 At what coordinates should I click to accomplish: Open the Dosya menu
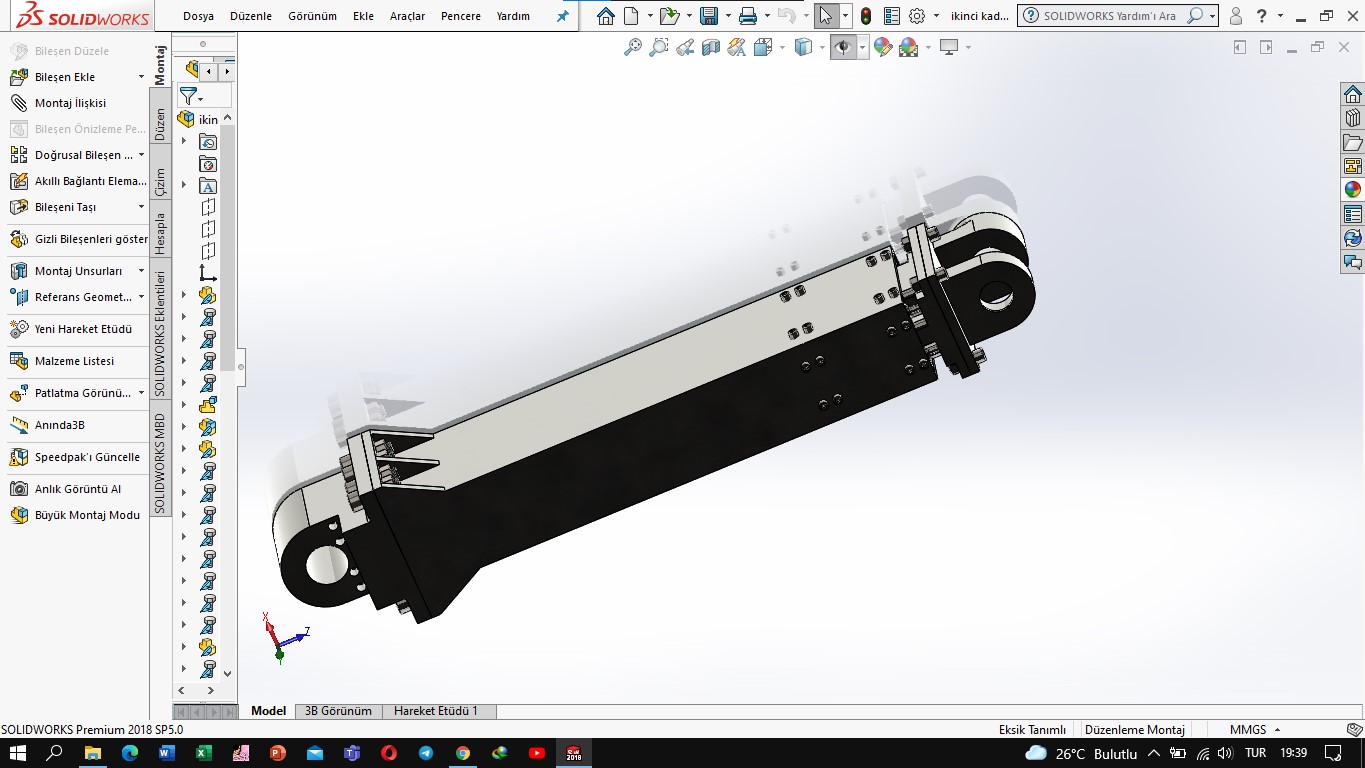tap(198, 16)
